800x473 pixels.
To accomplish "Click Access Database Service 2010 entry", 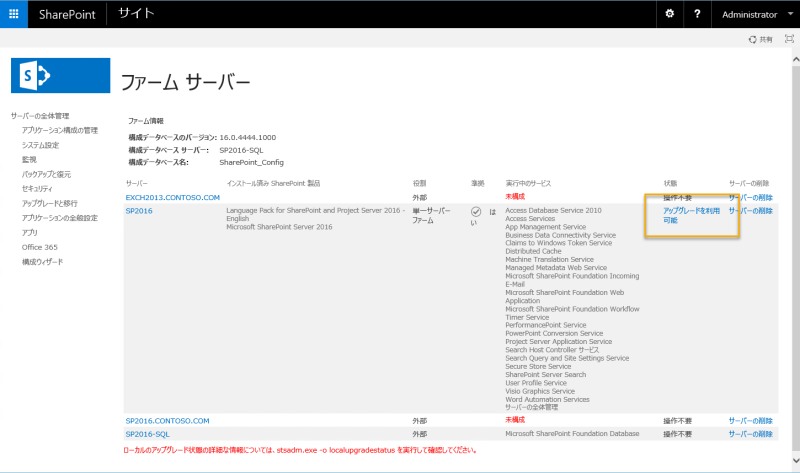I will click(553, 210).
